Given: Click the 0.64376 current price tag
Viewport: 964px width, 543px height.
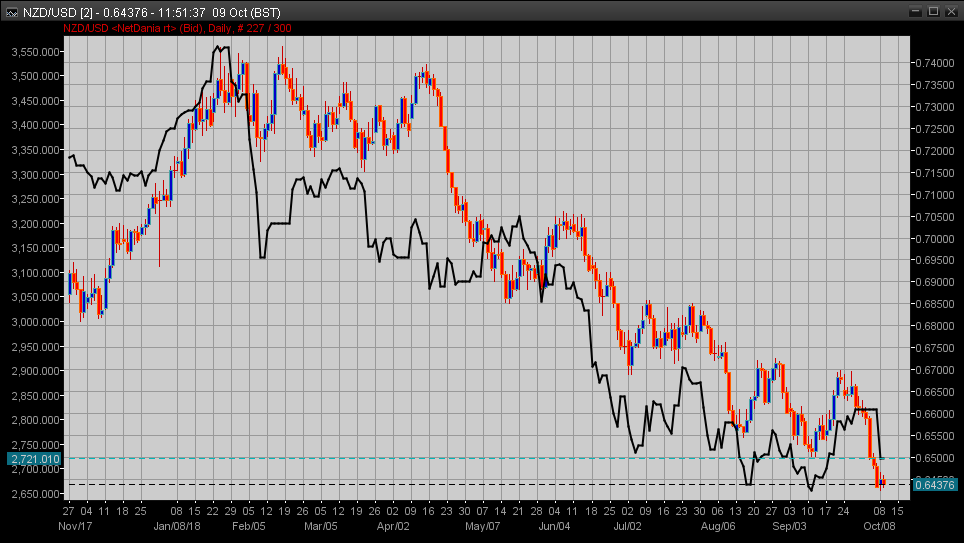Looking at the screenshot, I should tap(936, 485).
